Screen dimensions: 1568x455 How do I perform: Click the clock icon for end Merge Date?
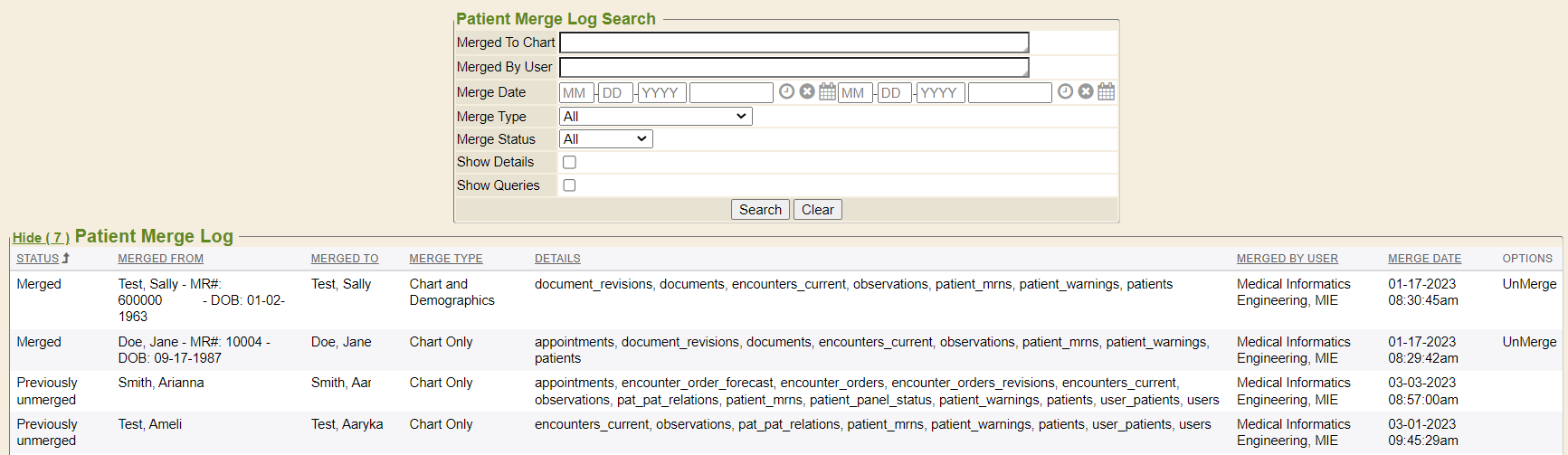1065,91
